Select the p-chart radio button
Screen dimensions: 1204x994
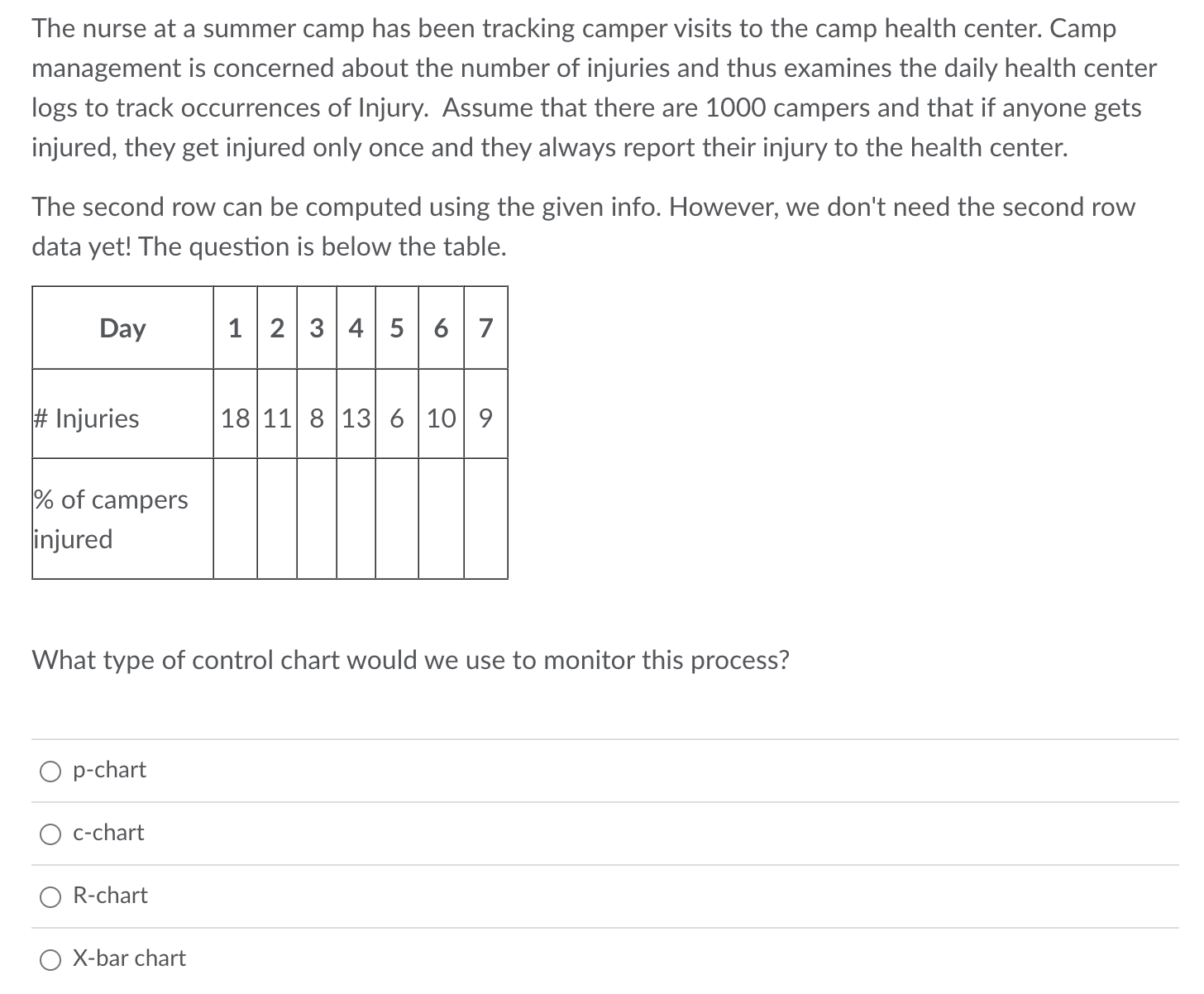[x=50, y=771]
